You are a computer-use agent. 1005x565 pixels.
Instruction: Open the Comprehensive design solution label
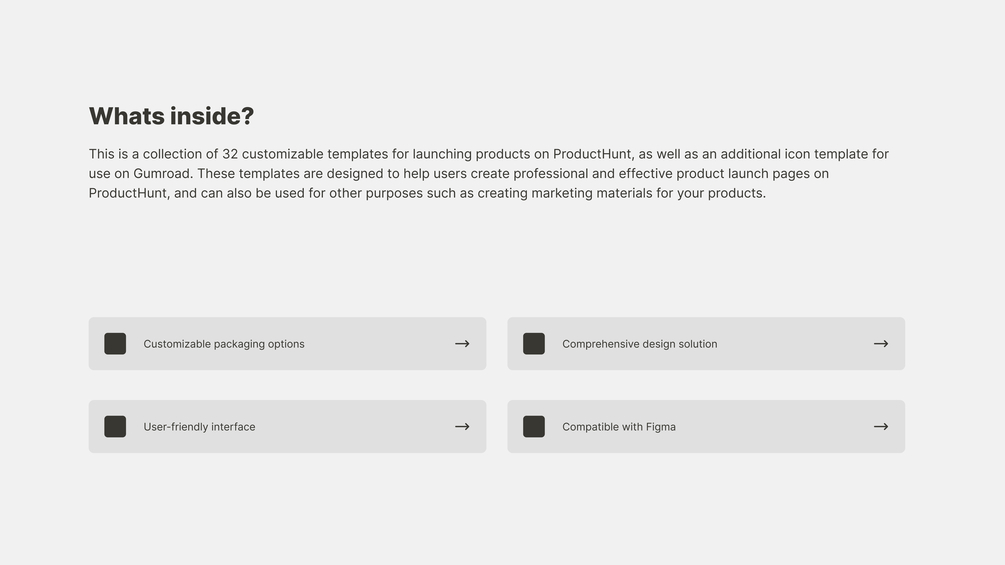pos(640,344)
